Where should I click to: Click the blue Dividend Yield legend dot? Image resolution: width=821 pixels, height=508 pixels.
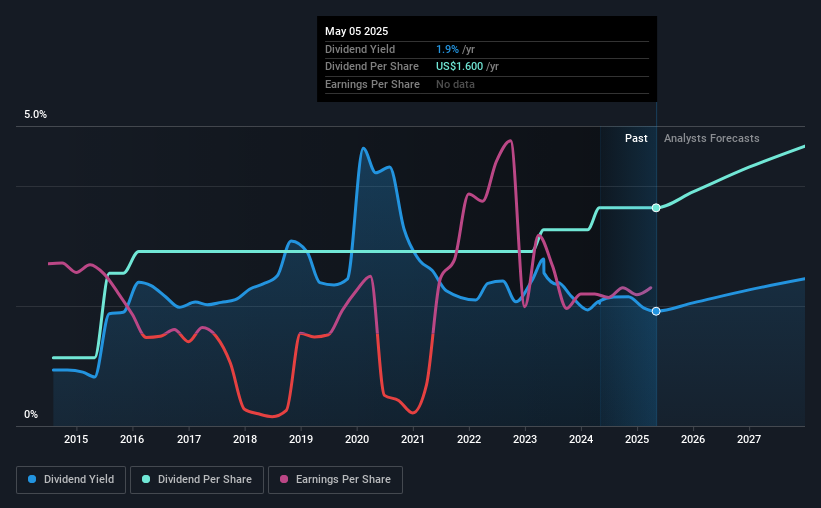pyautogui.click(x=32, y=479)
